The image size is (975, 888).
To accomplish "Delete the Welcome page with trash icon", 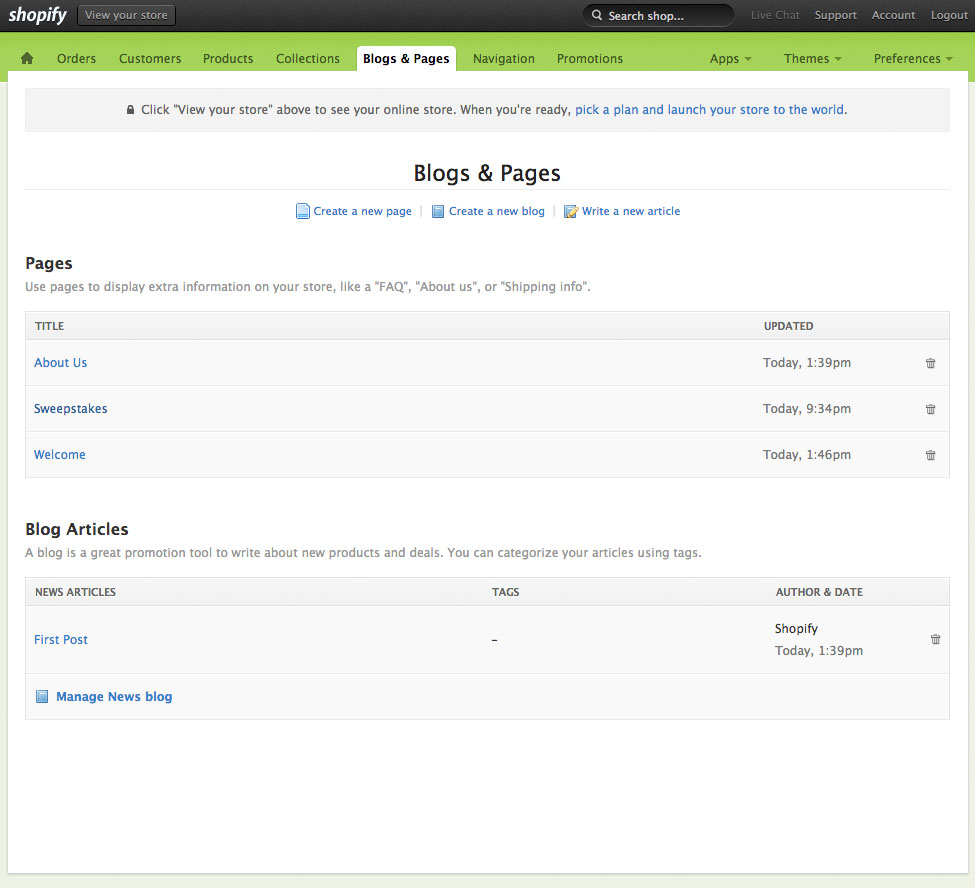I will (x=930, y=455).
